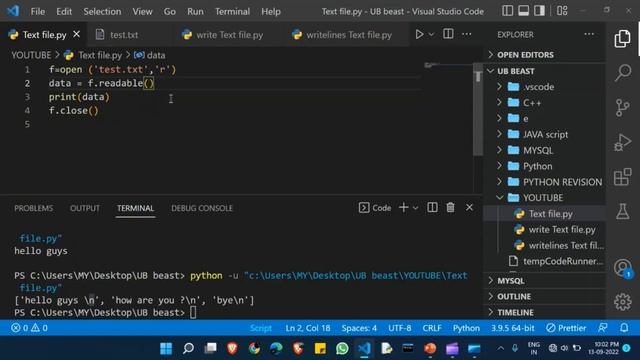Change line endings via CRLF
640x360 pixels.
432,328
